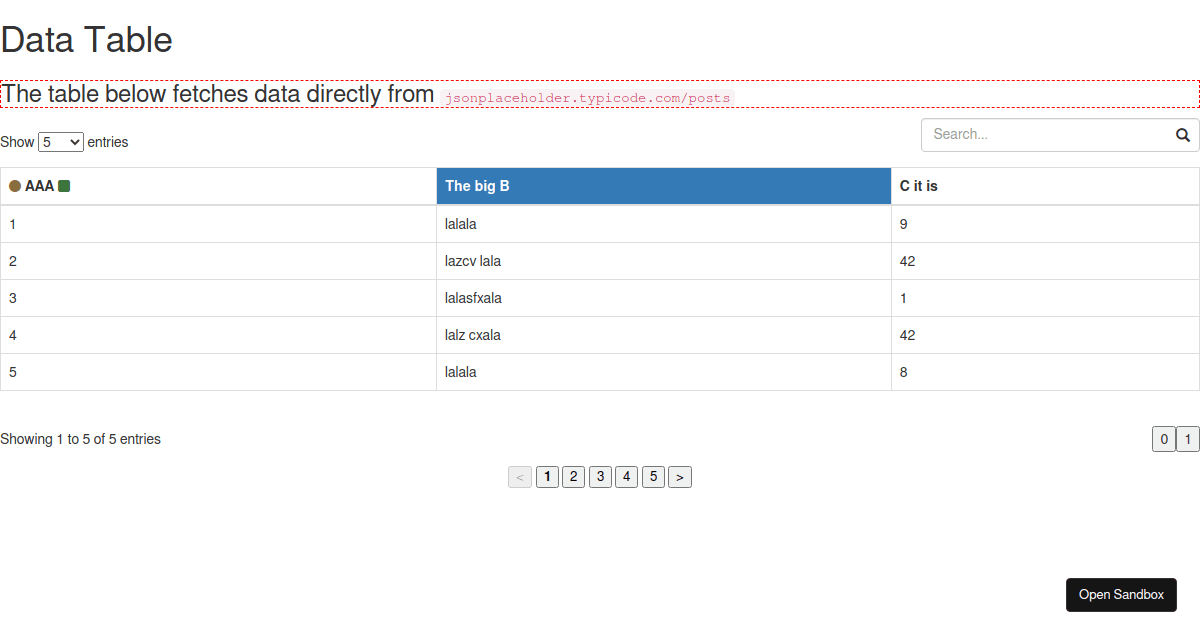Screen dimensions: 1200x630
Task: Open the jsonplaceholder.typicode.com/posts link
Action: [x=588, y=97]
